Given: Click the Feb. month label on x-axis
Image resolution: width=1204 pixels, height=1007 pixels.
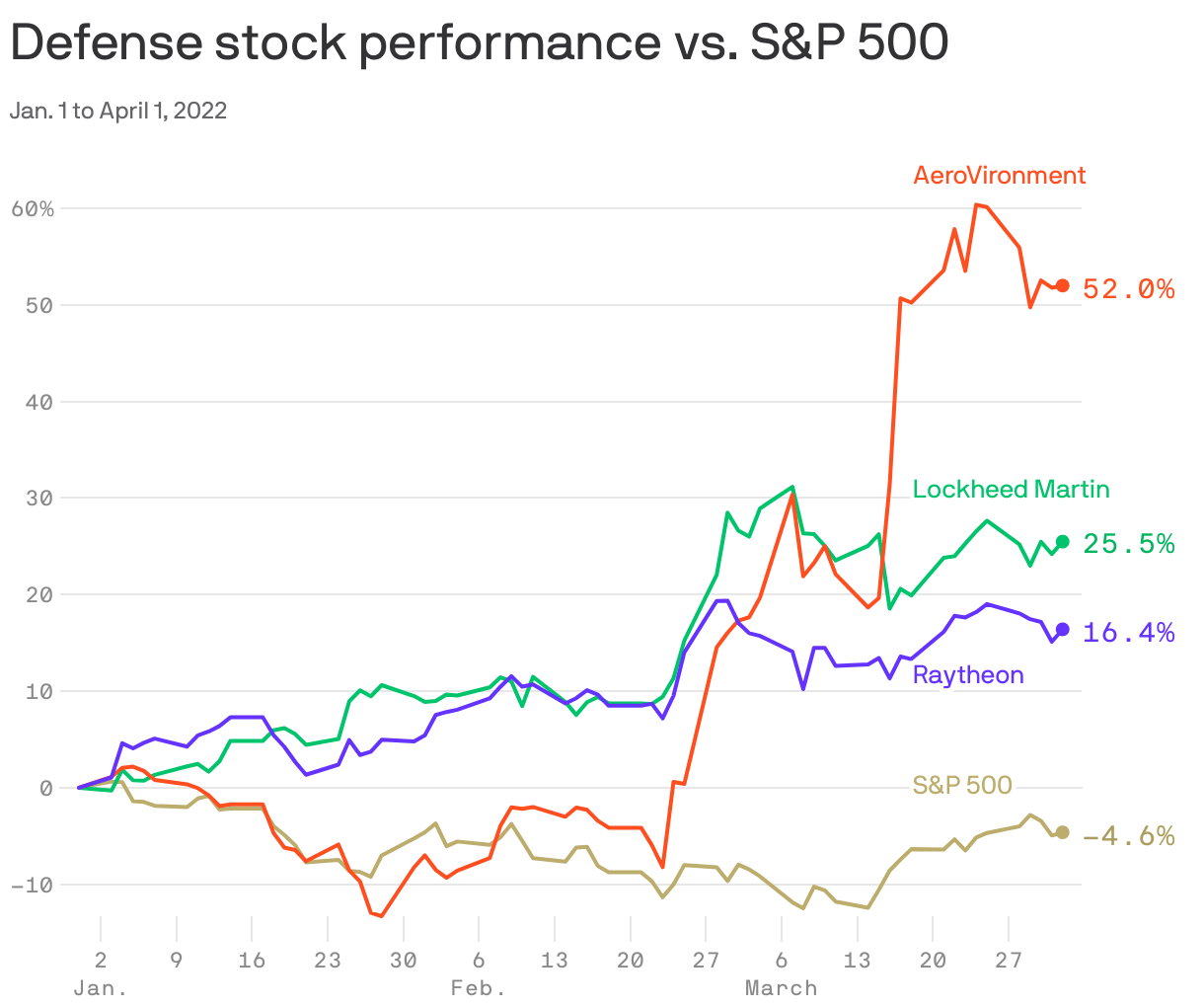Looking at the screenshot, I should [x=479, y=987].
